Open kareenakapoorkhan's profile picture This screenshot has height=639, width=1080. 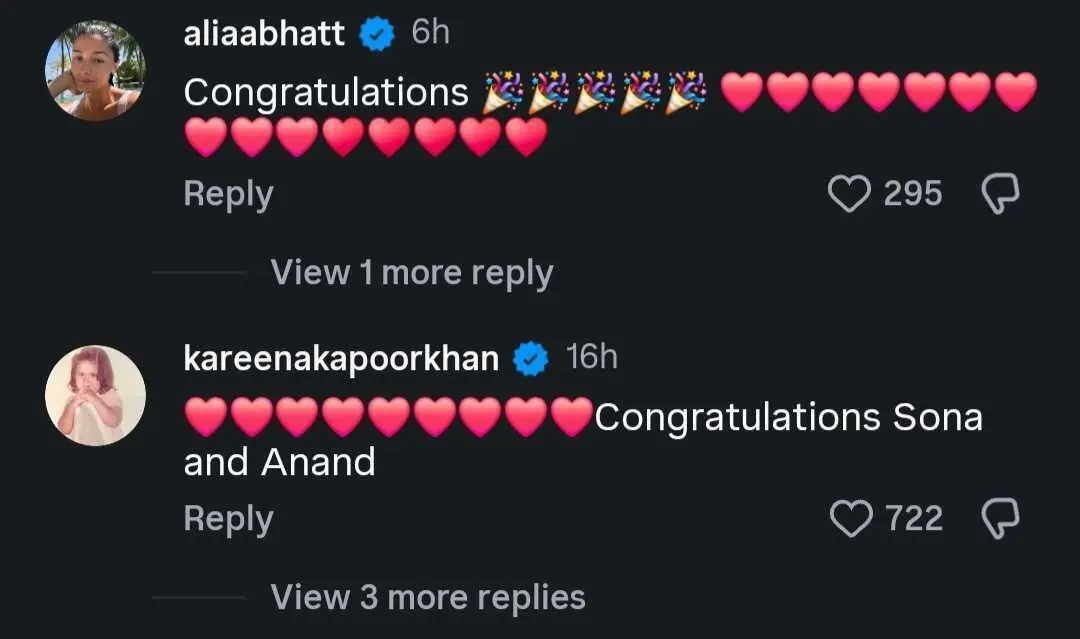point(95,395)
